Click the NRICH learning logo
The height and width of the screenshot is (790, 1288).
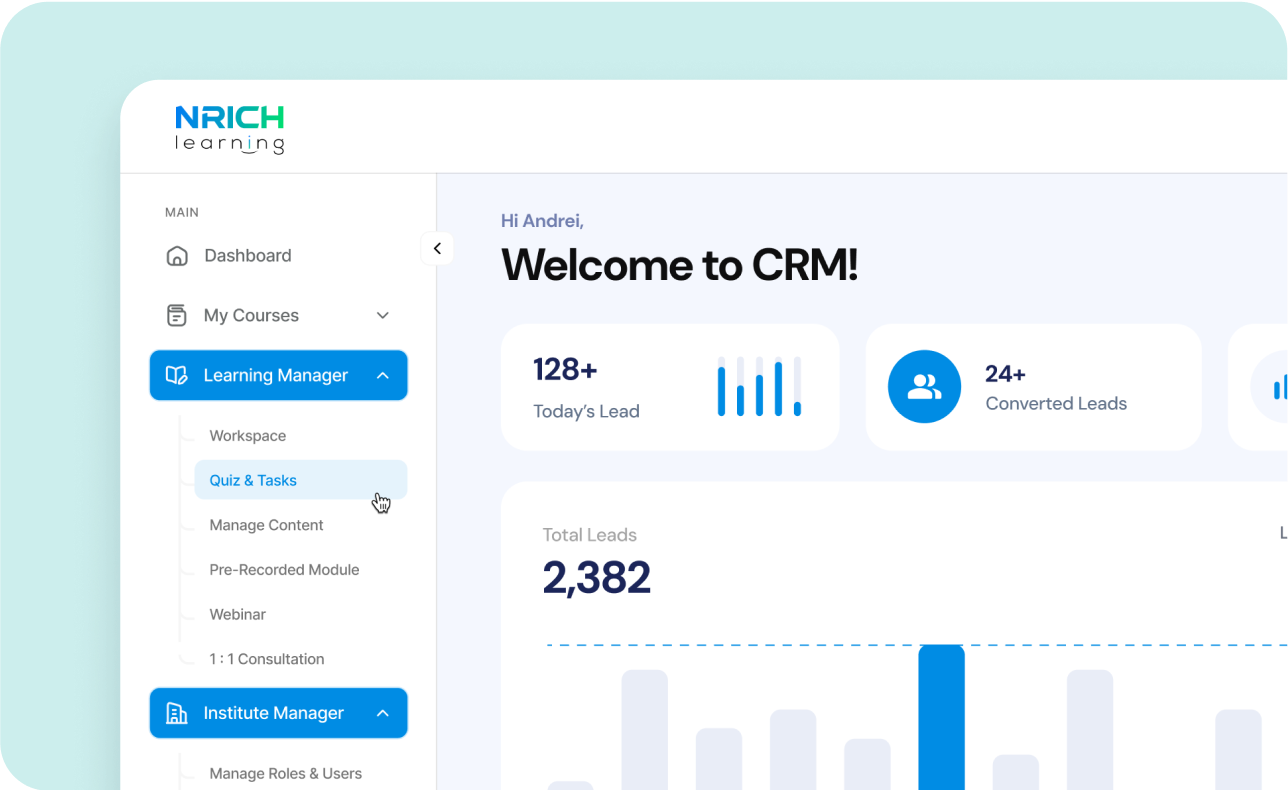point(229,130)
